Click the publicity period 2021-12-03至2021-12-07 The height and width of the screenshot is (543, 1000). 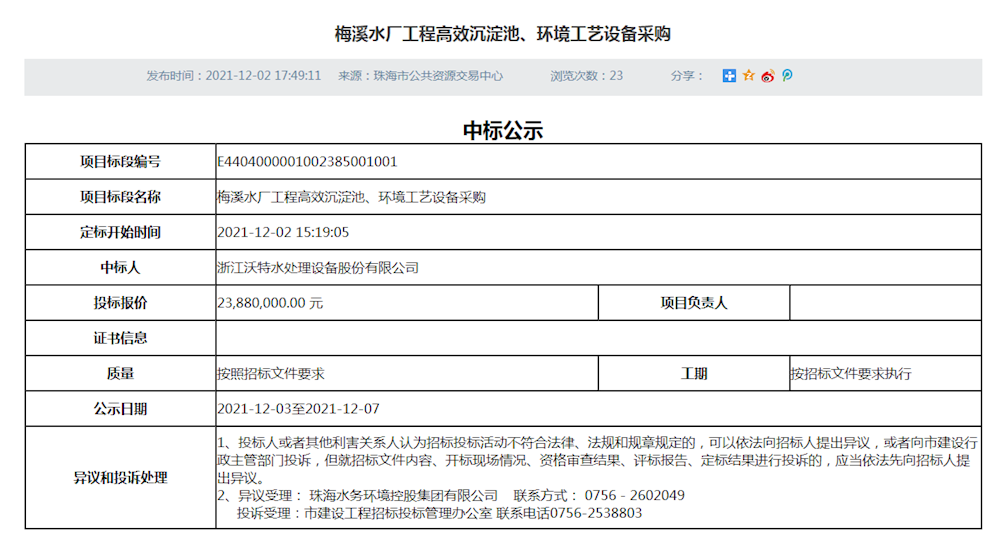click(298, 409)
